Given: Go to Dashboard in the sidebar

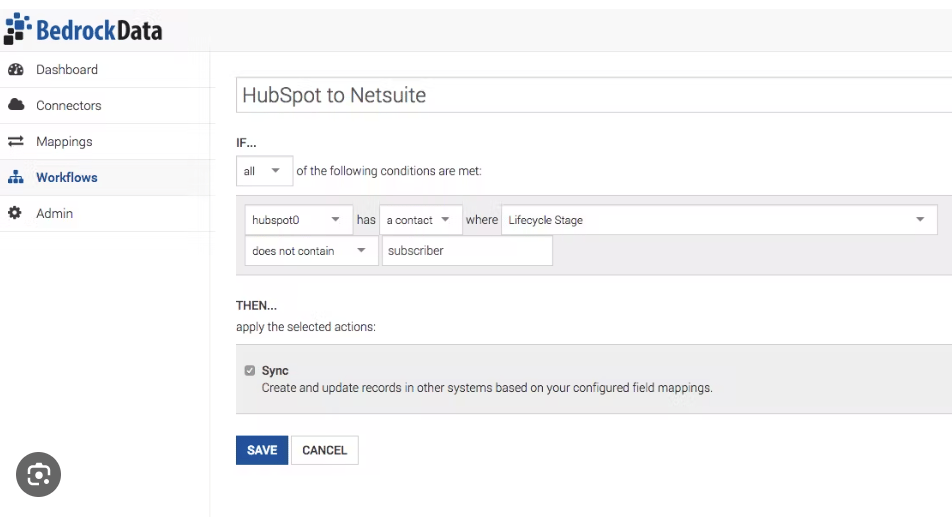Looking at the screenshot, I should 67,70.
